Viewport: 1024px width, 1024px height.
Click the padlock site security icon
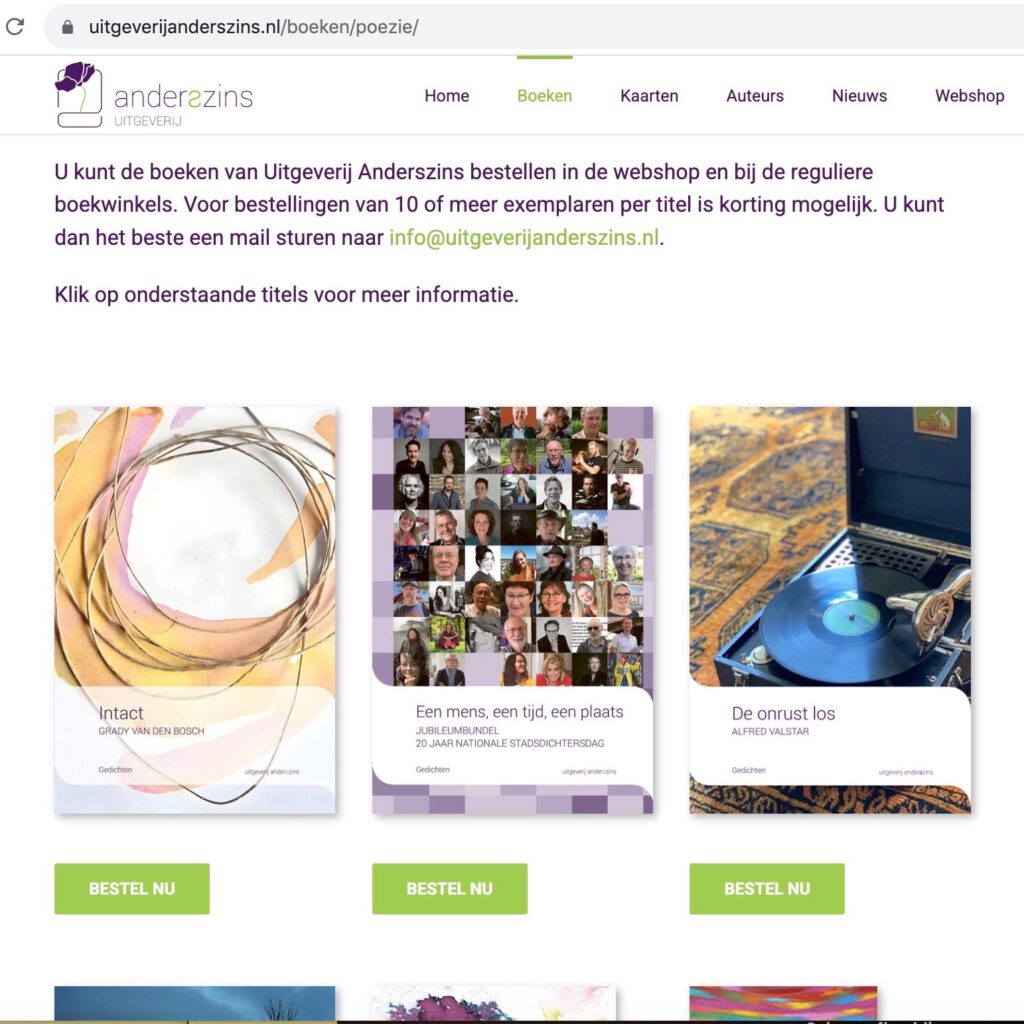(x=67, y=27)
